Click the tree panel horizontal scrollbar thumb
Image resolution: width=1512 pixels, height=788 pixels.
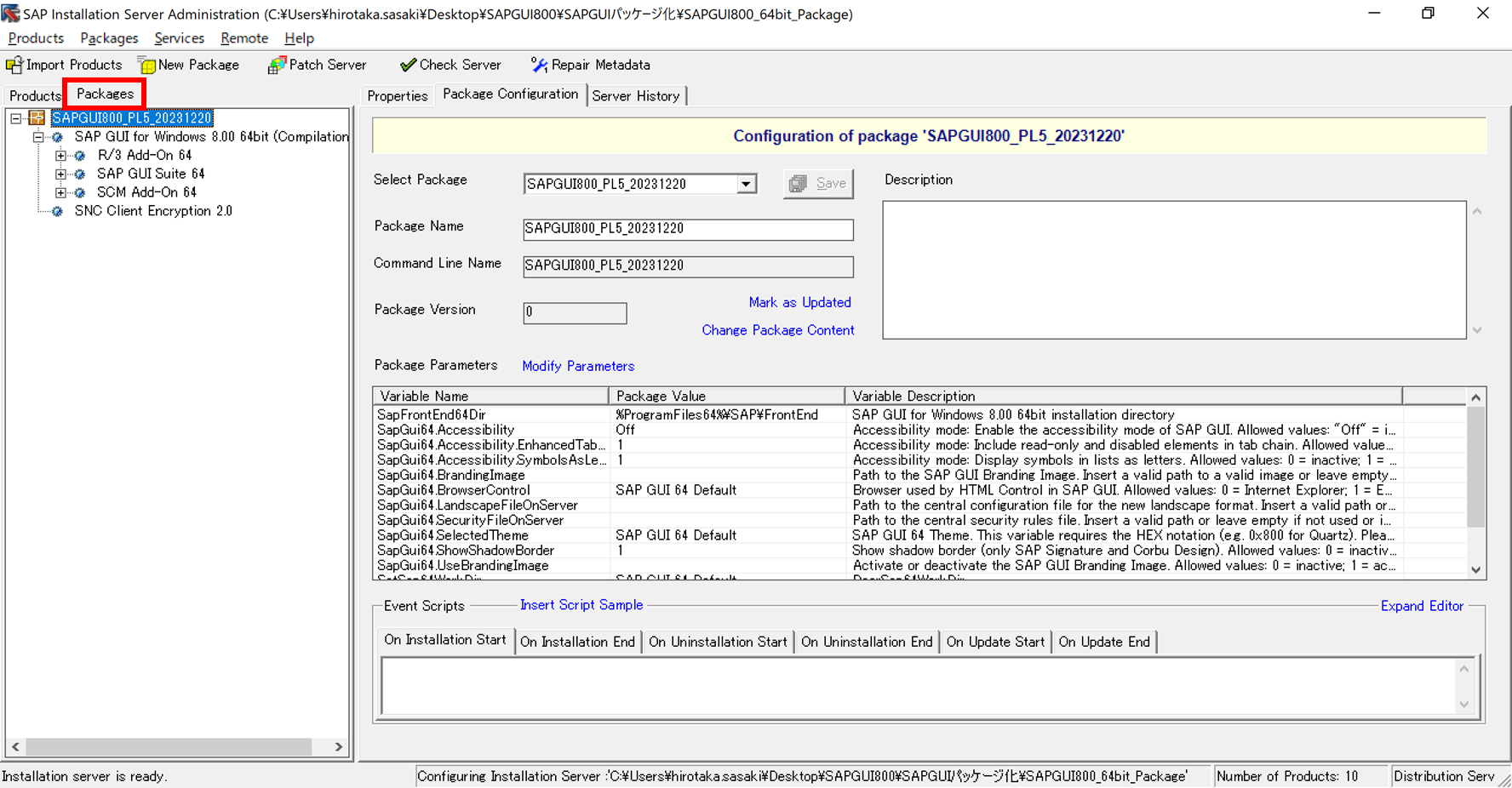point(169,747)
